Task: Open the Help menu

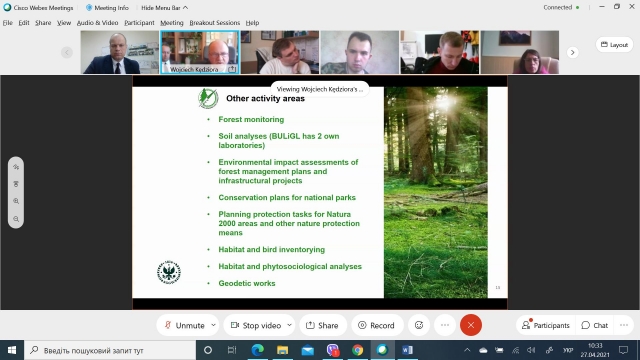Action: coord(252,23)
